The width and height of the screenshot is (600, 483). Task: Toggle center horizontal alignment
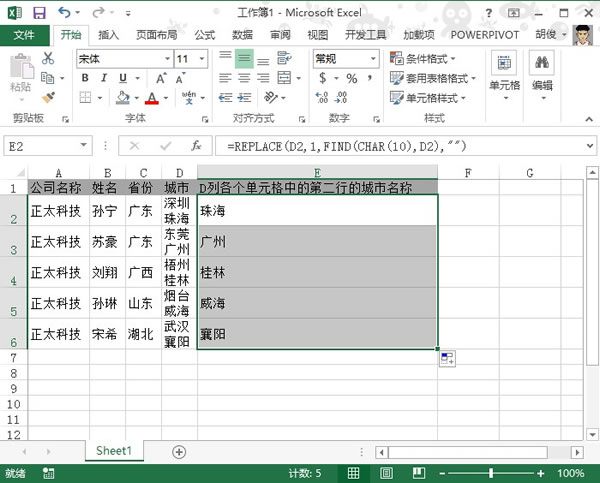[x=244, y=78]
